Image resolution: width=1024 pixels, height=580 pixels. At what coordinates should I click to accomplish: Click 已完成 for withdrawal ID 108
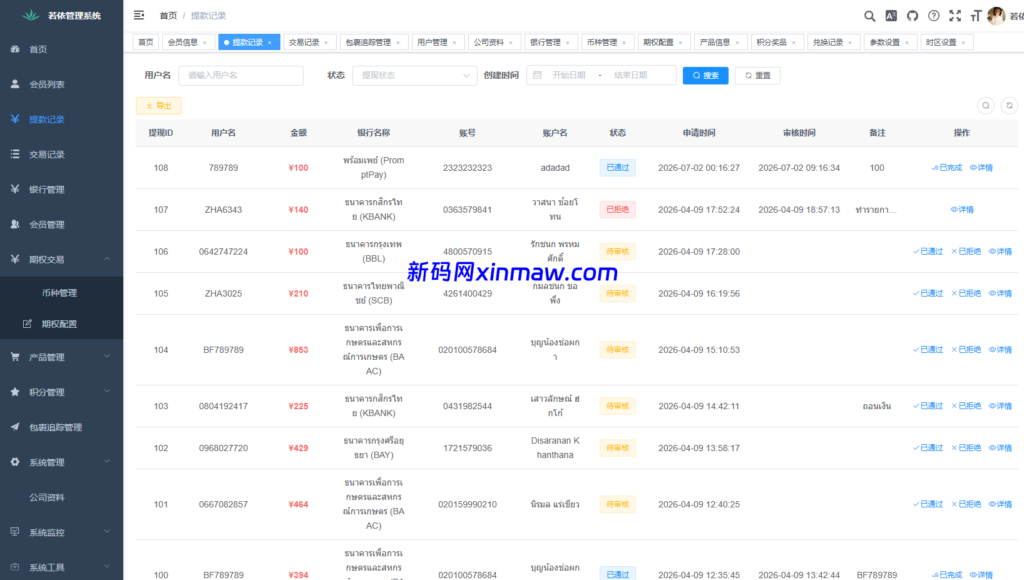[947, 168]
